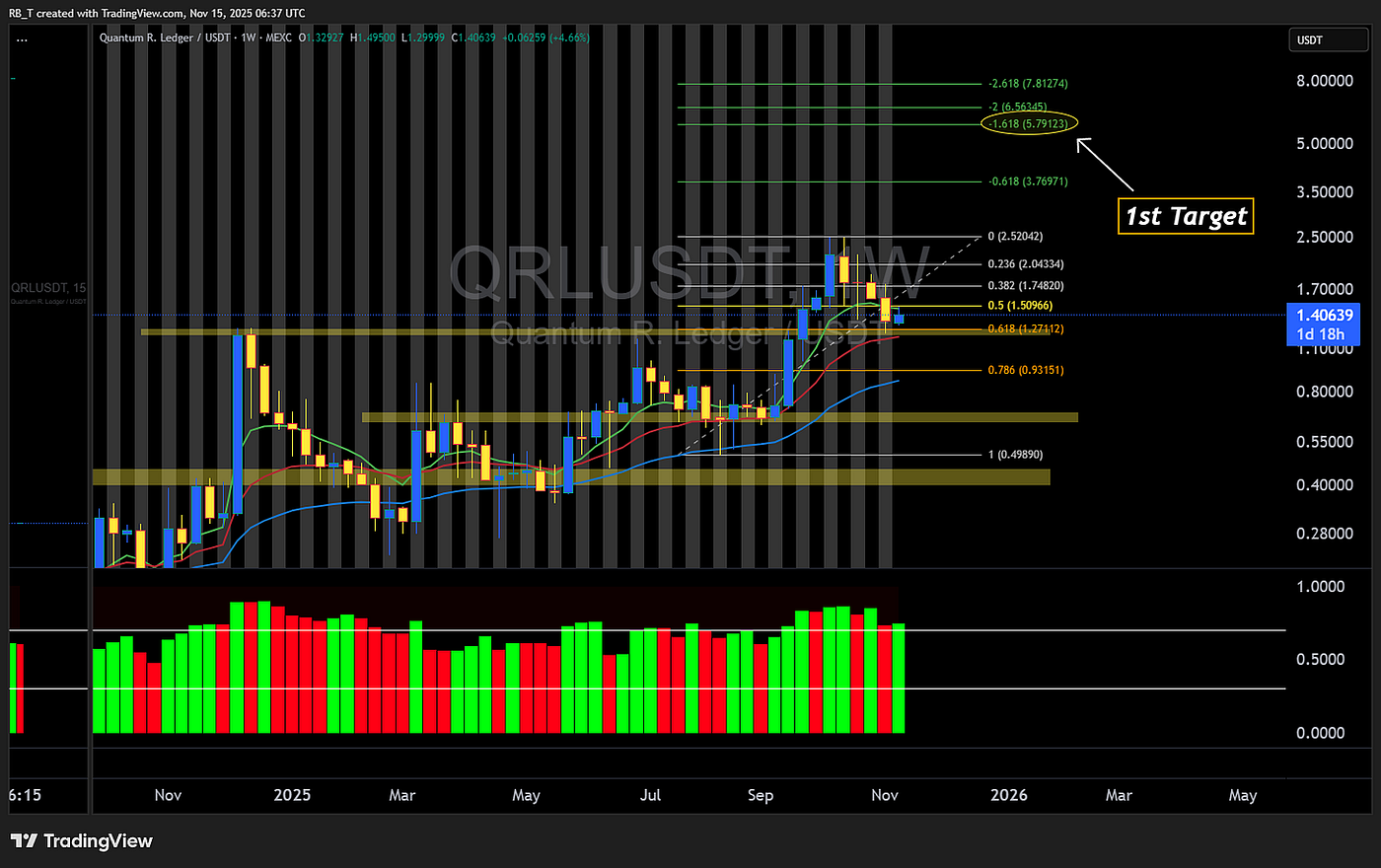Click the 2026 label on the time axis
1381x868 pixels.
(1008, 795)
